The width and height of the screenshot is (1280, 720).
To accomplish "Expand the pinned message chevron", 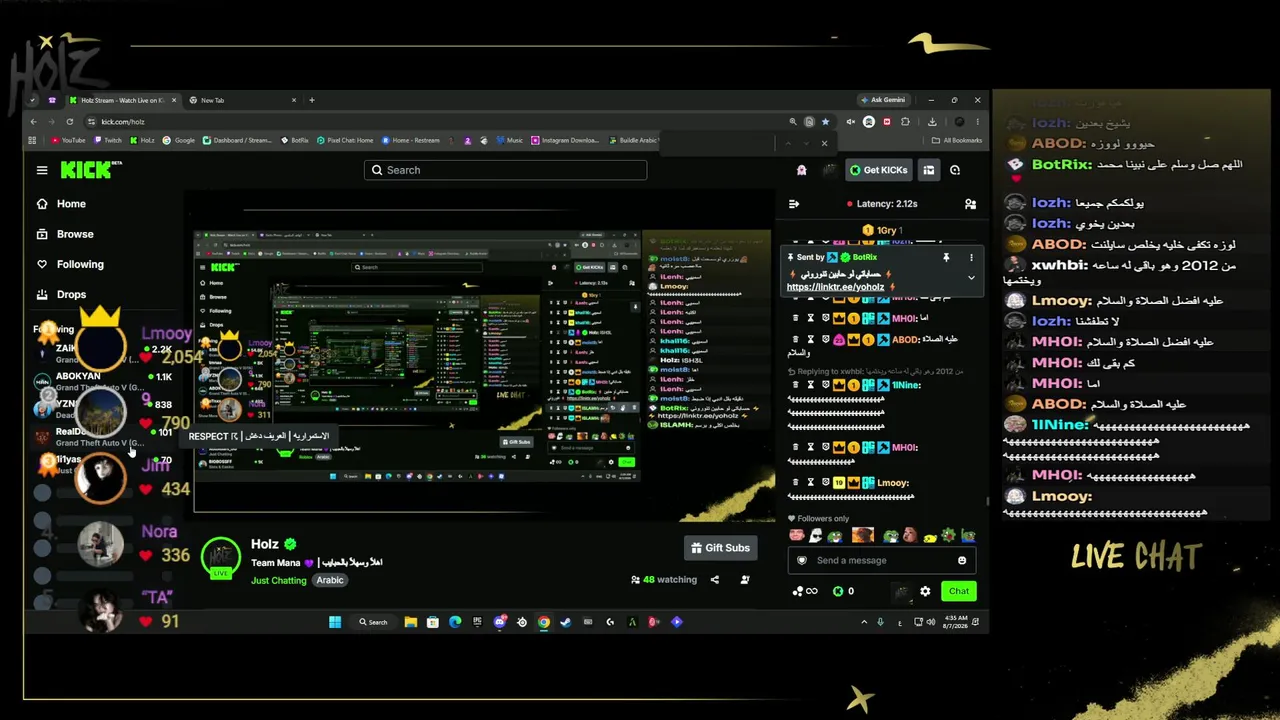I will pyautogui.click(x=970, y=277).
